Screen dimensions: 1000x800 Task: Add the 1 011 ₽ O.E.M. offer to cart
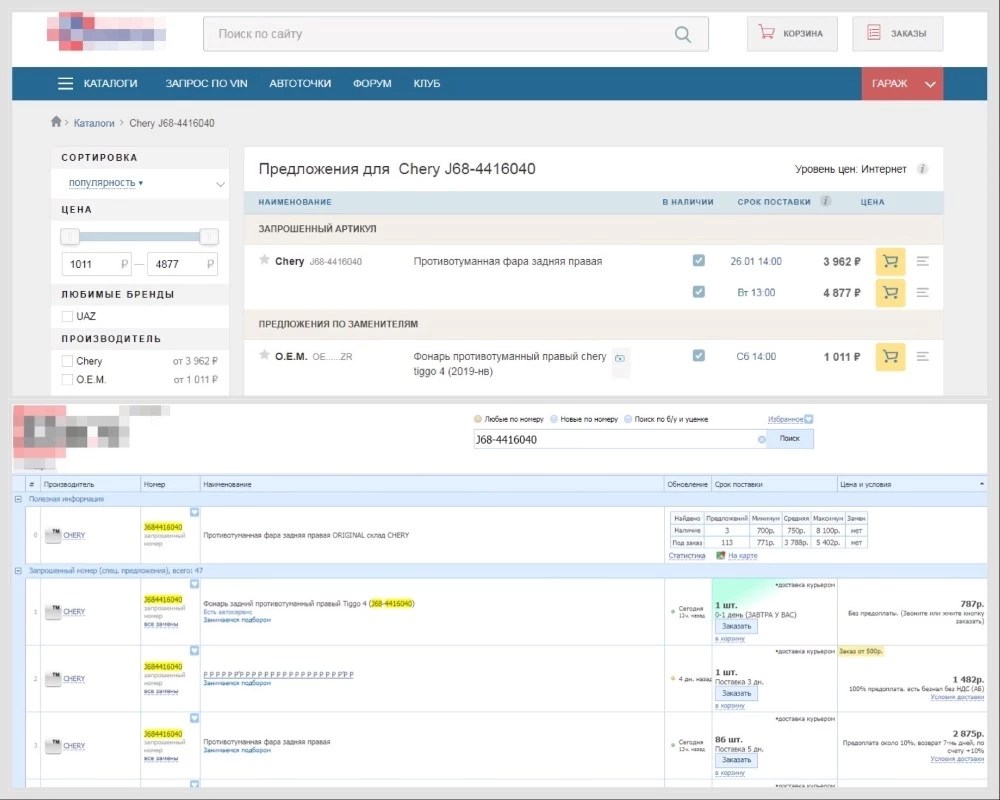[889, 357]
